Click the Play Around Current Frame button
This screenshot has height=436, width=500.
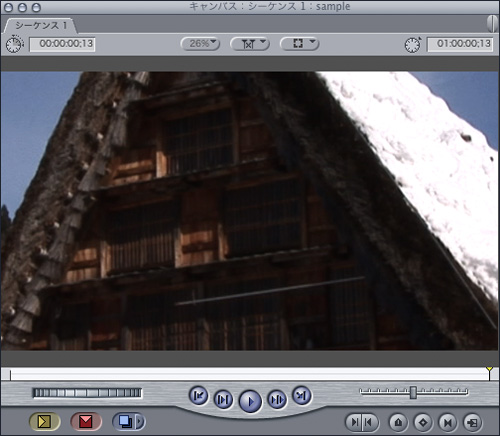277,399
